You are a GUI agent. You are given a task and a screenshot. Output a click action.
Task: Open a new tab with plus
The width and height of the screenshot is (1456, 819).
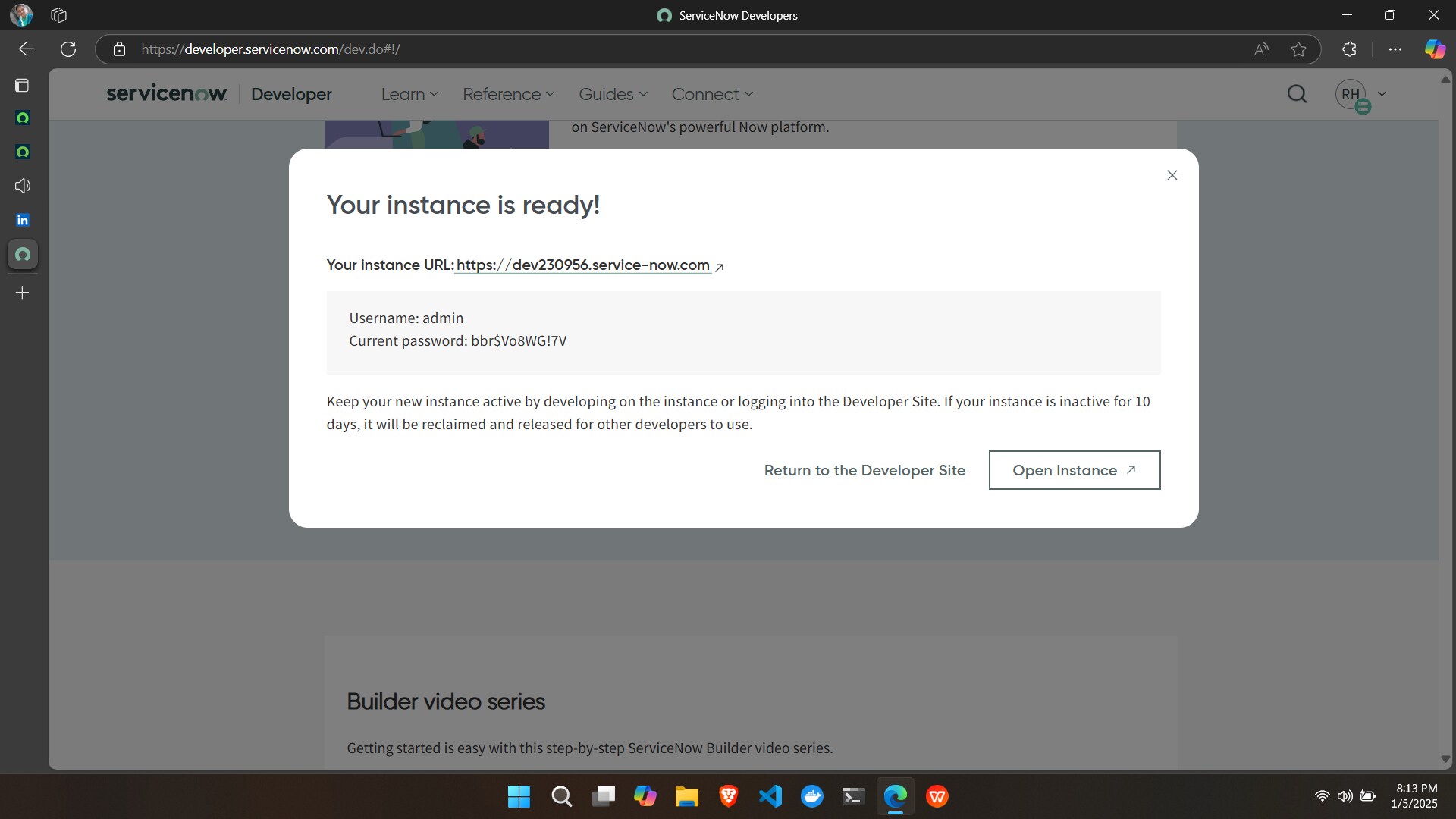click(x=23, y=293)
